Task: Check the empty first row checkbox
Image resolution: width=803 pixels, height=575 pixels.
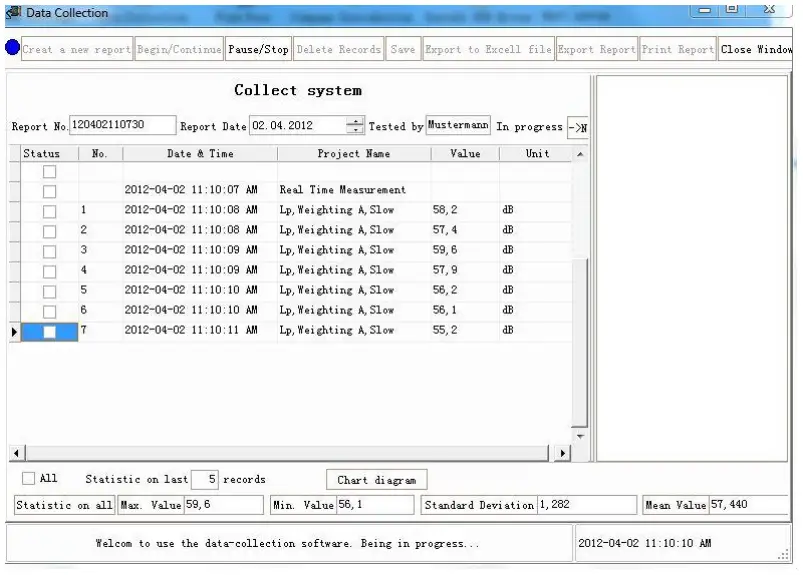Action: click(50, 171)
